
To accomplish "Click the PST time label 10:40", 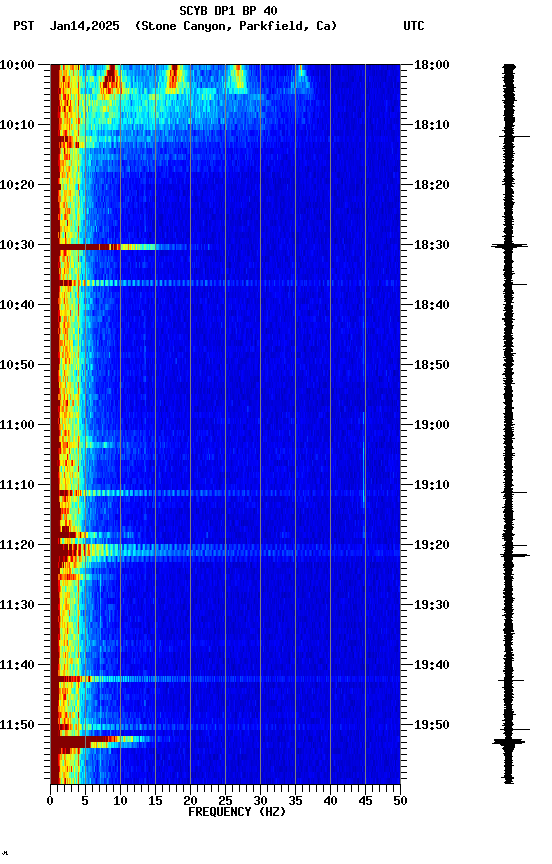I will point(17,305).
